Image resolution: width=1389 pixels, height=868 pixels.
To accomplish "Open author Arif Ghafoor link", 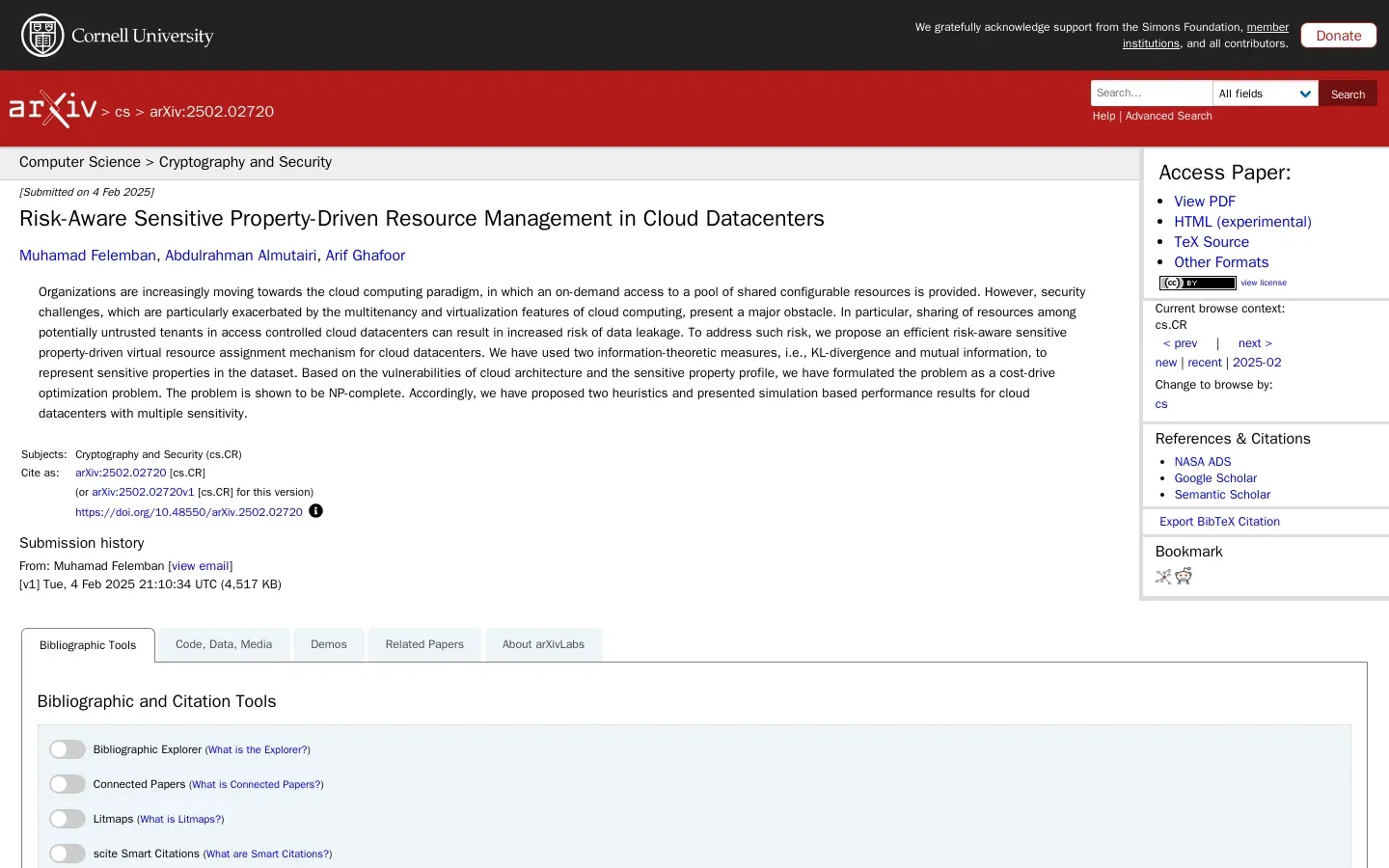I will point(366,256).
